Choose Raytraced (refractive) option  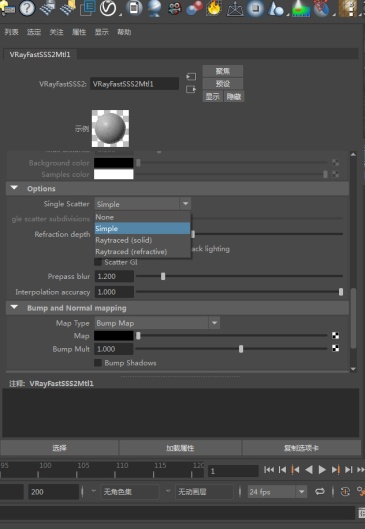click(x=143, y=252)
